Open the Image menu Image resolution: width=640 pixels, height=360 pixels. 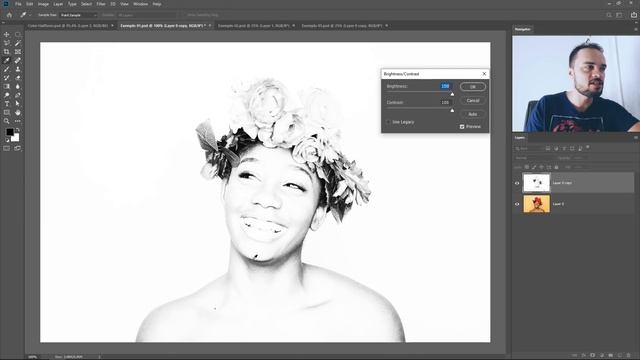click(43, 4)
